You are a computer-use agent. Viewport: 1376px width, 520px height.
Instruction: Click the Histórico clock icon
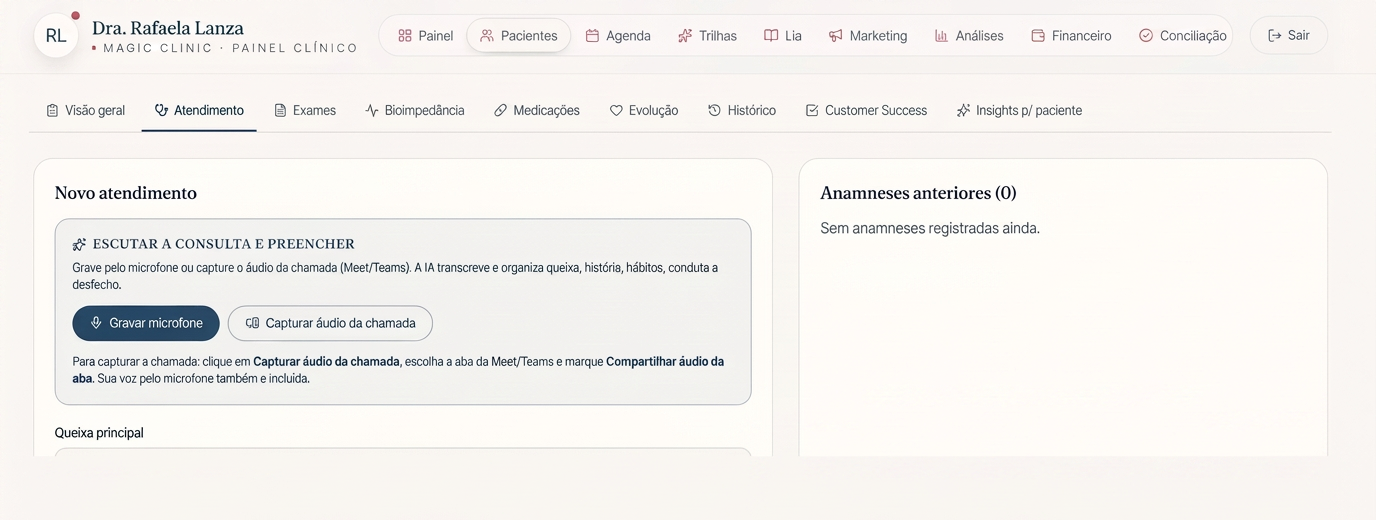coord(714,111)
